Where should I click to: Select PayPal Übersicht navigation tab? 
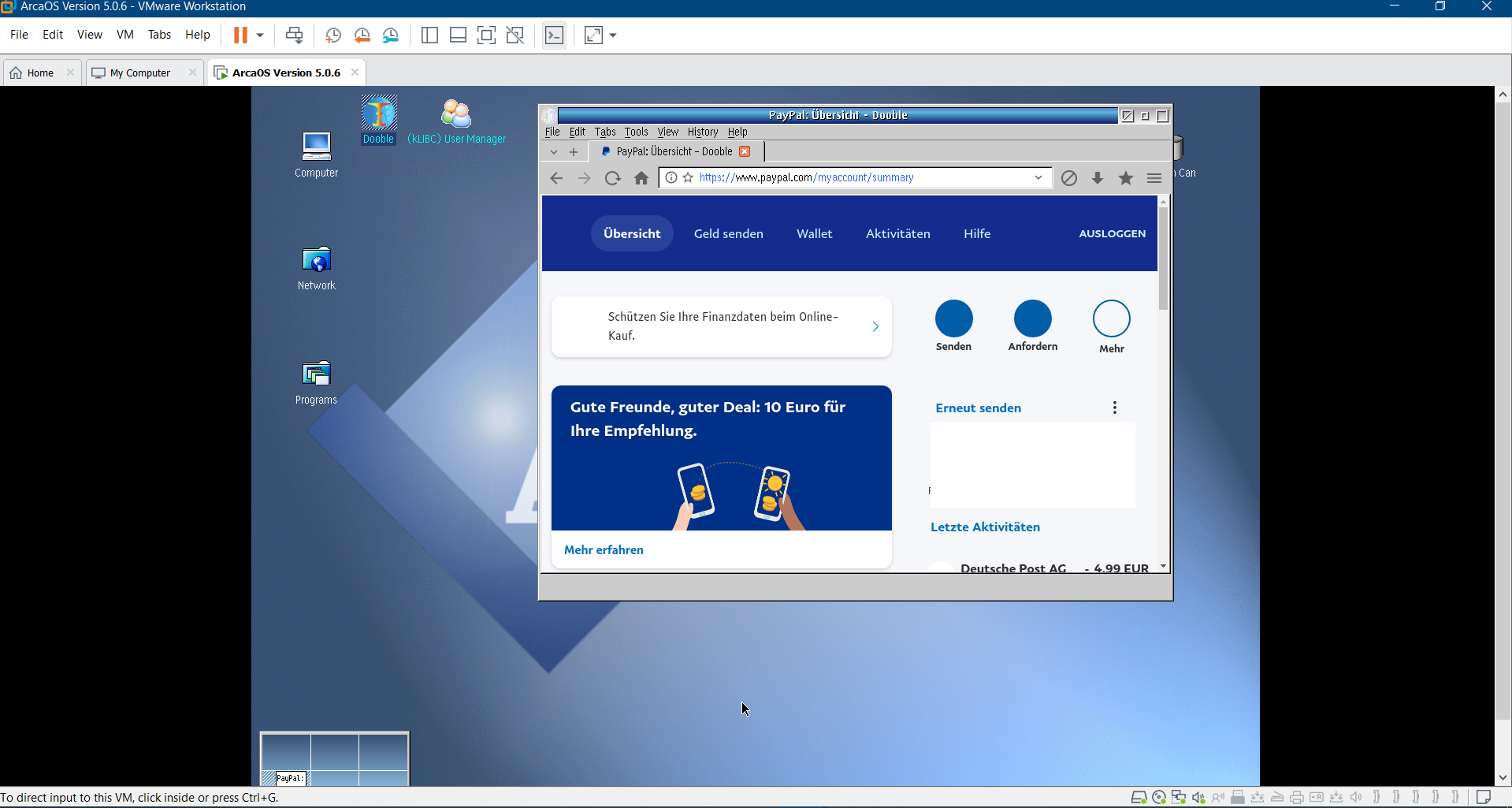pos(632,233)
